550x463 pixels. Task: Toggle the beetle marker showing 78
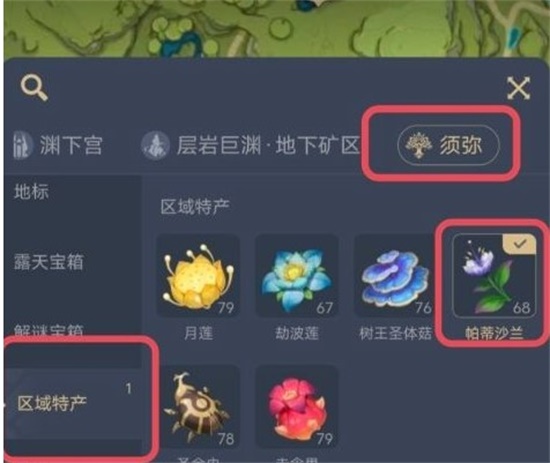click(x=198, y=407)
